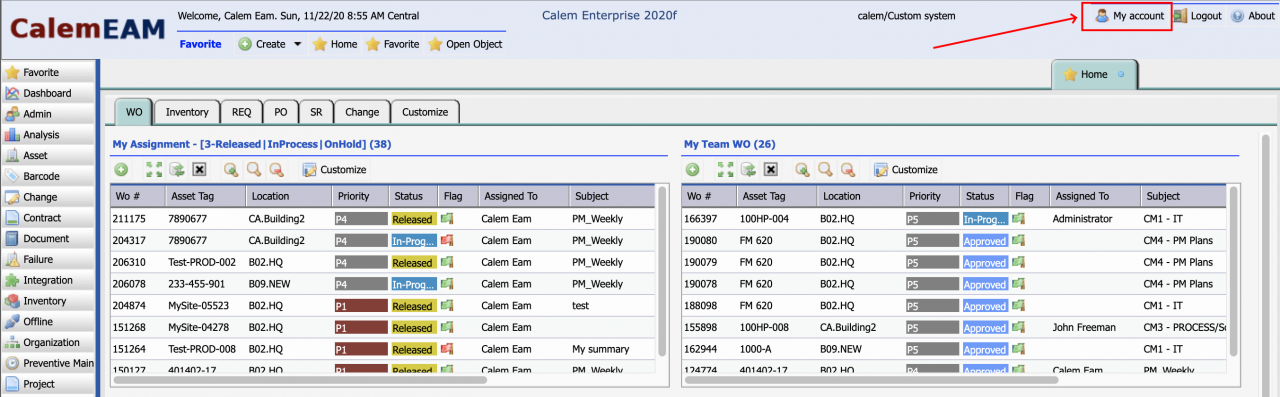The height and width of the screenshot is (397, 1280).
Task: Click the search magnifier icon in My Team WO toolbar
Action: tap(825, 170)
